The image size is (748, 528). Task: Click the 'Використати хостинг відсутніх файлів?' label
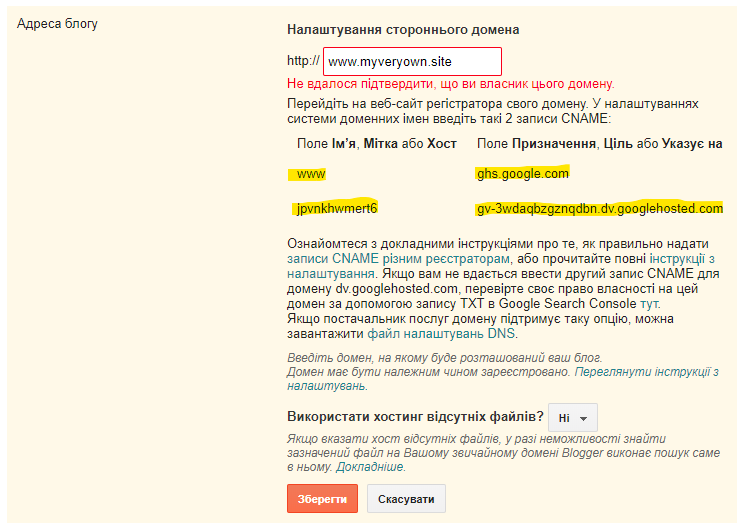pyautogui.click(x=415, y=417)
